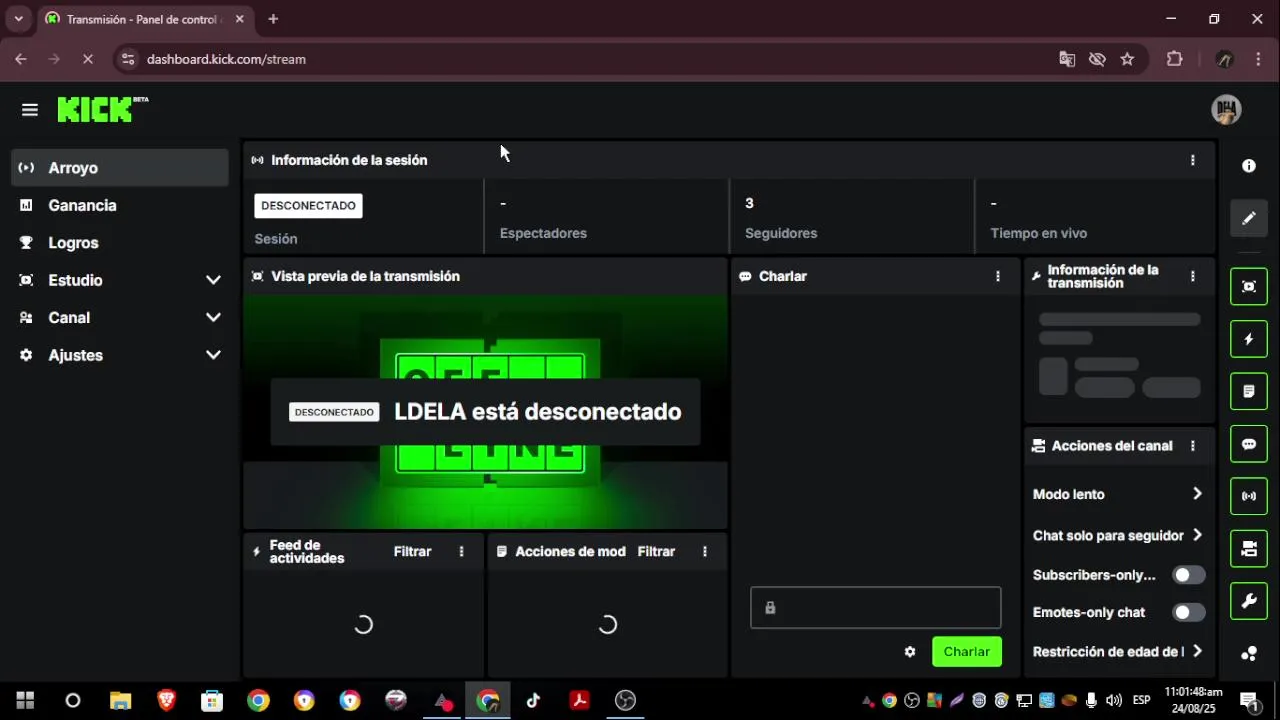The height and width of the screenshot is (720, 1280).
Task: Go back in browser
Action: 21,59
